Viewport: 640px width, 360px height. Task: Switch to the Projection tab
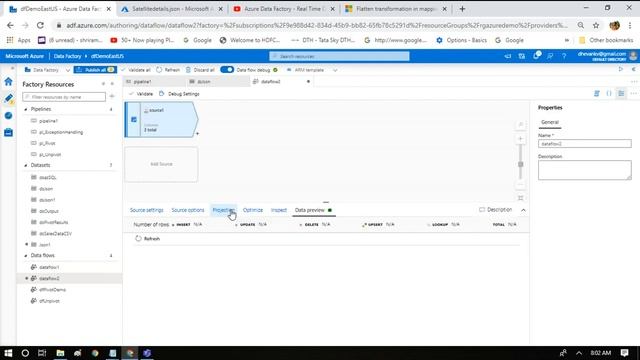tap(223, 210)
